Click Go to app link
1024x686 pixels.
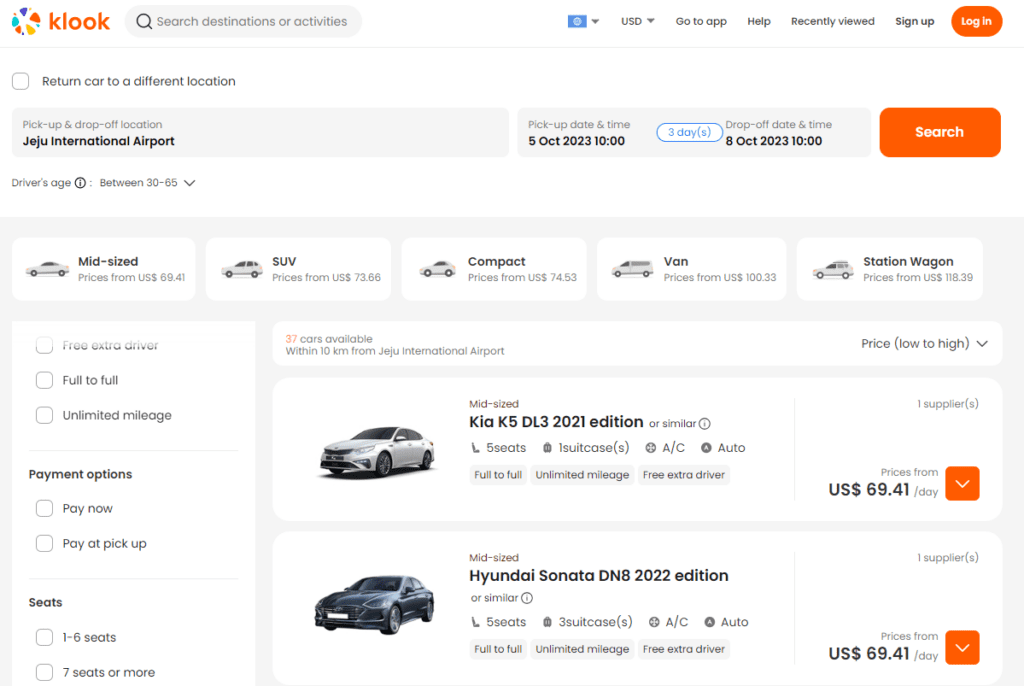point(701,22)
